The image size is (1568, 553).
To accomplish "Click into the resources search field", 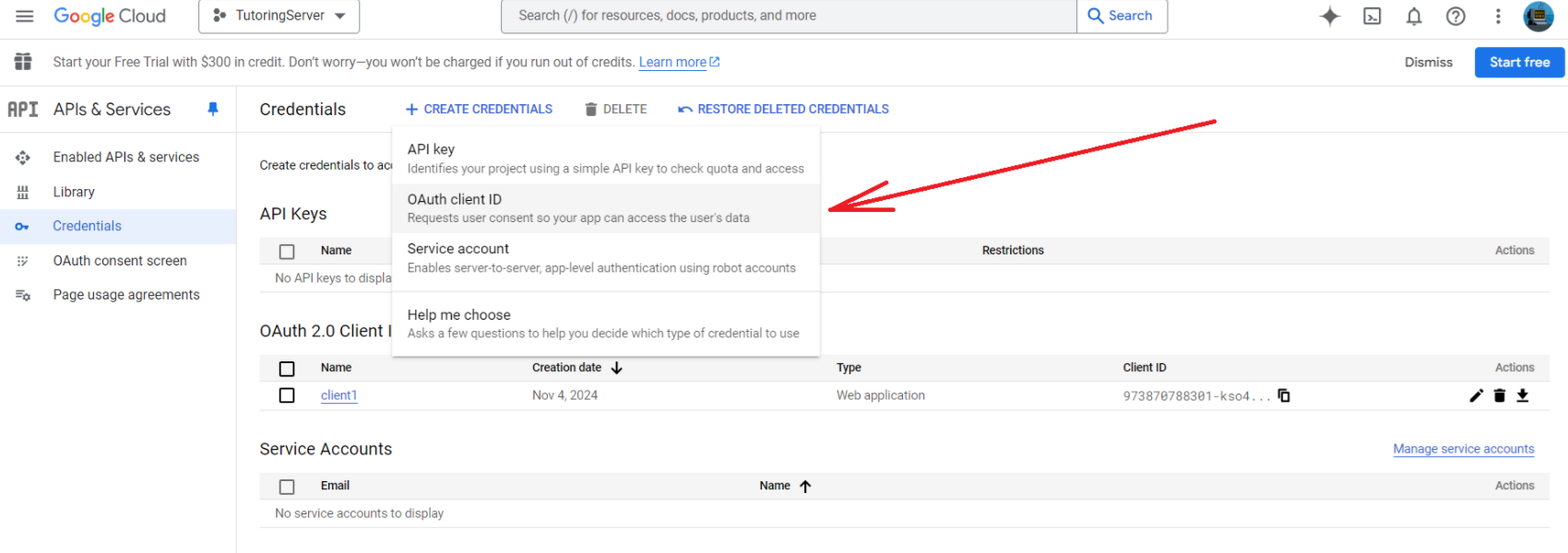I will 789,16.
